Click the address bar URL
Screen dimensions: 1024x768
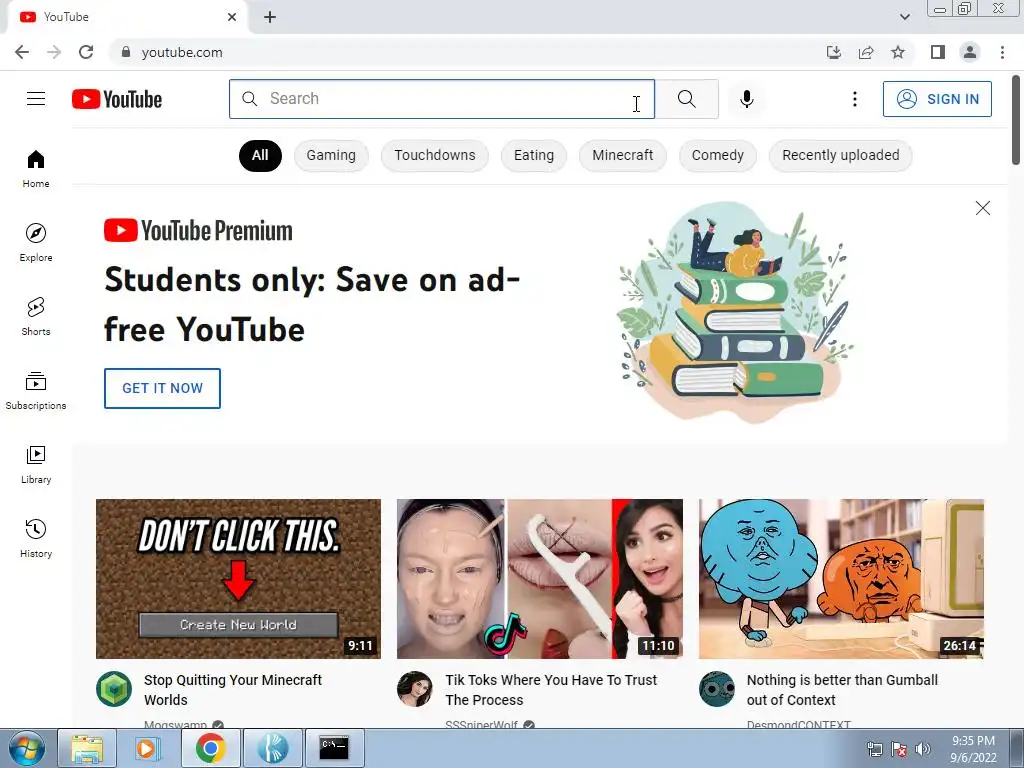point(182,52)
